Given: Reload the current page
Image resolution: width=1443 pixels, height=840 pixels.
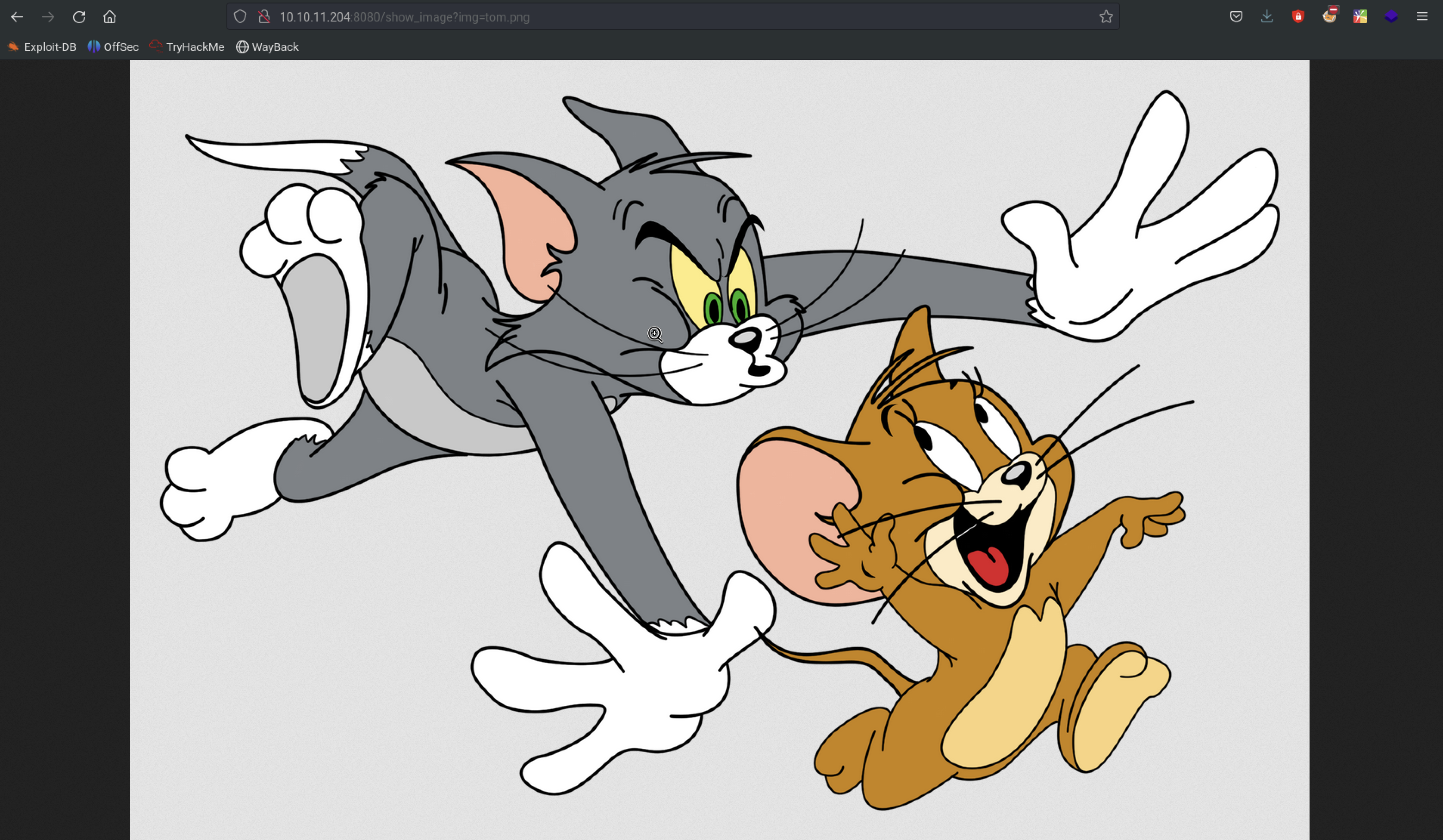Looking at the screenshot, I should [x=79, y=17].
